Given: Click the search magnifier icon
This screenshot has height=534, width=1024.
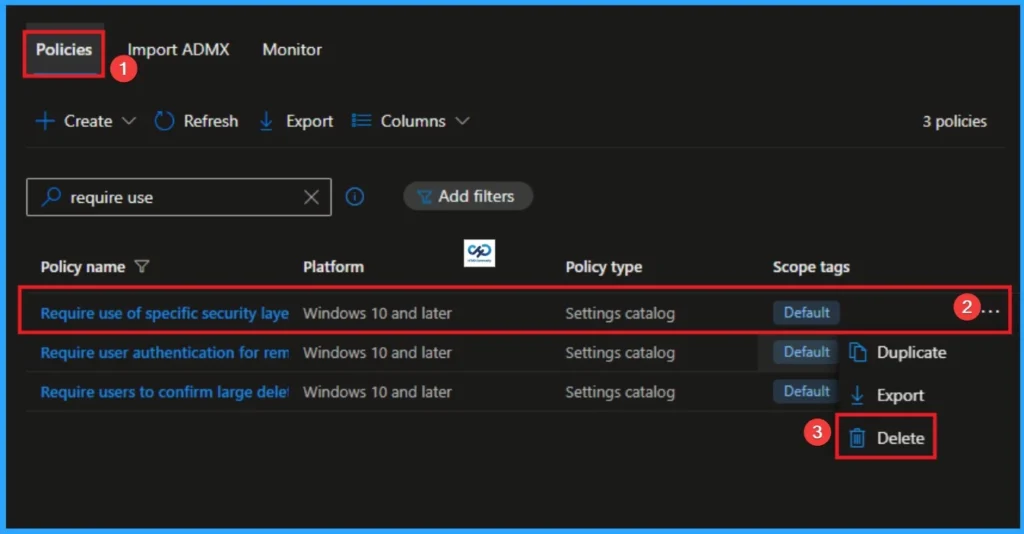Looking at the screenshot, I should click(x=50, y=196).
